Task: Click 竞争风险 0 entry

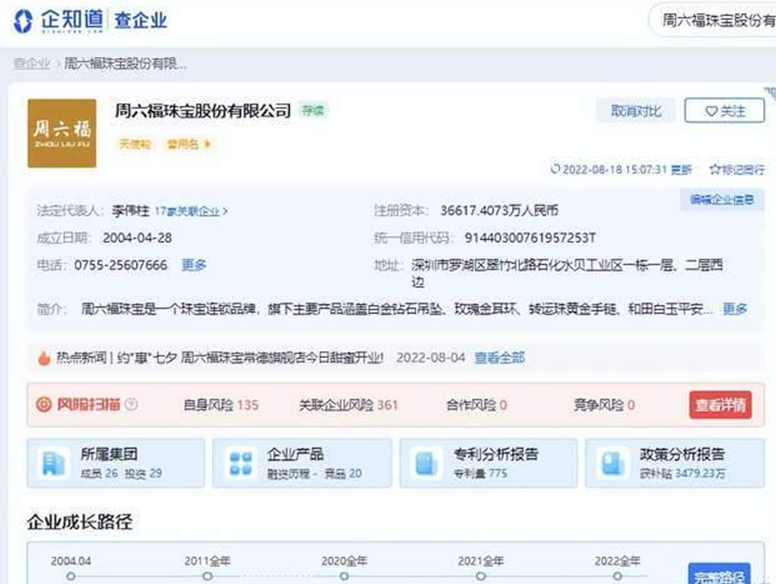Action: pos(604,405)
